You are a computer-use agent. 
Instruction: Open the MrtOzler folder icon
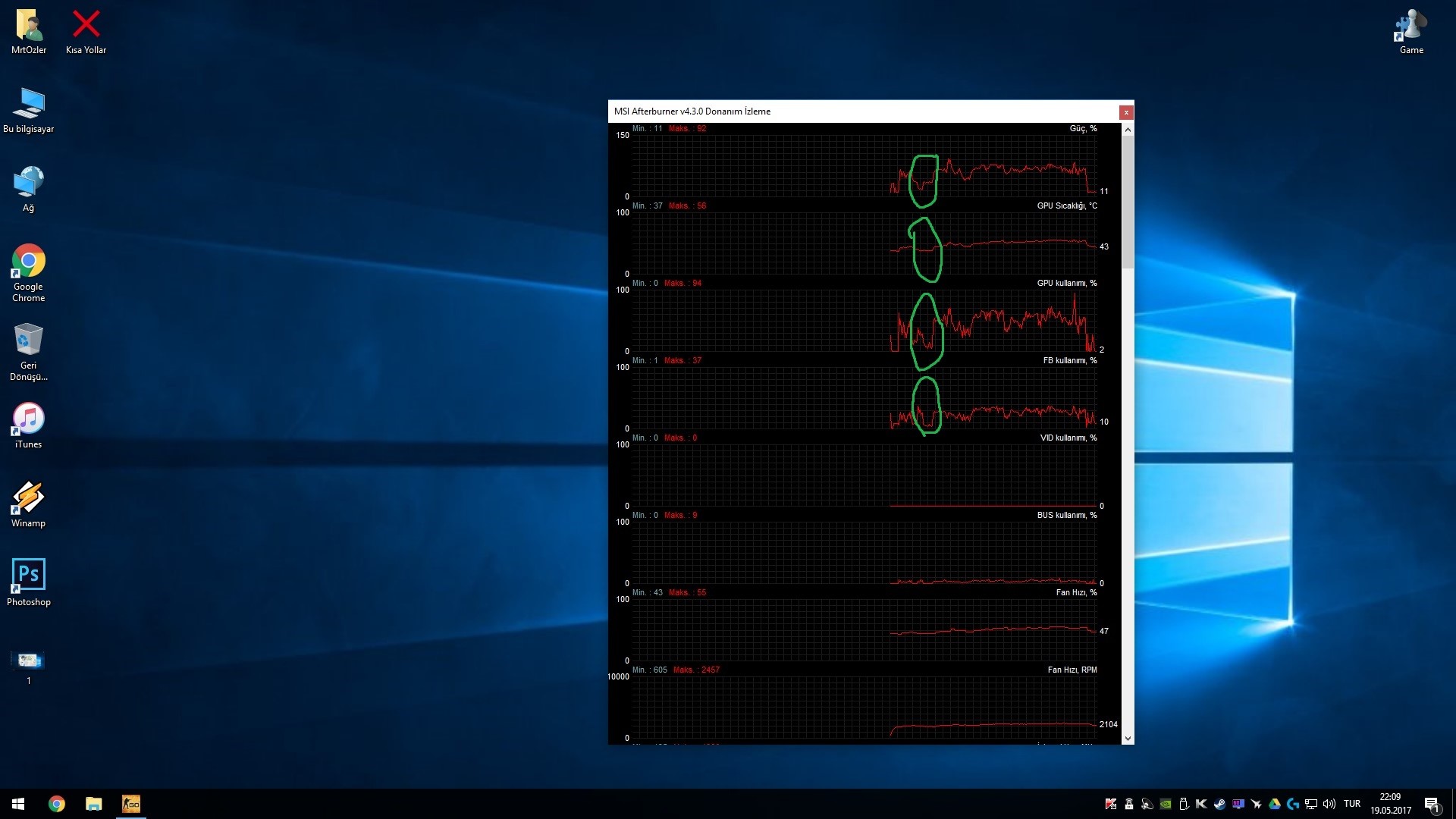[x=29, y=32]
